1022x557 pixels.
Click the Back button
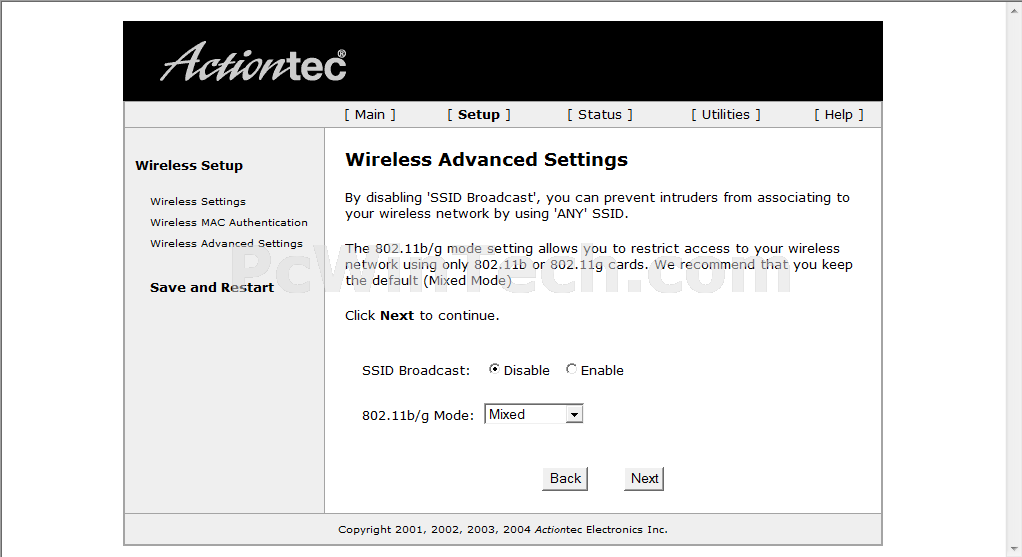(565, 479)
